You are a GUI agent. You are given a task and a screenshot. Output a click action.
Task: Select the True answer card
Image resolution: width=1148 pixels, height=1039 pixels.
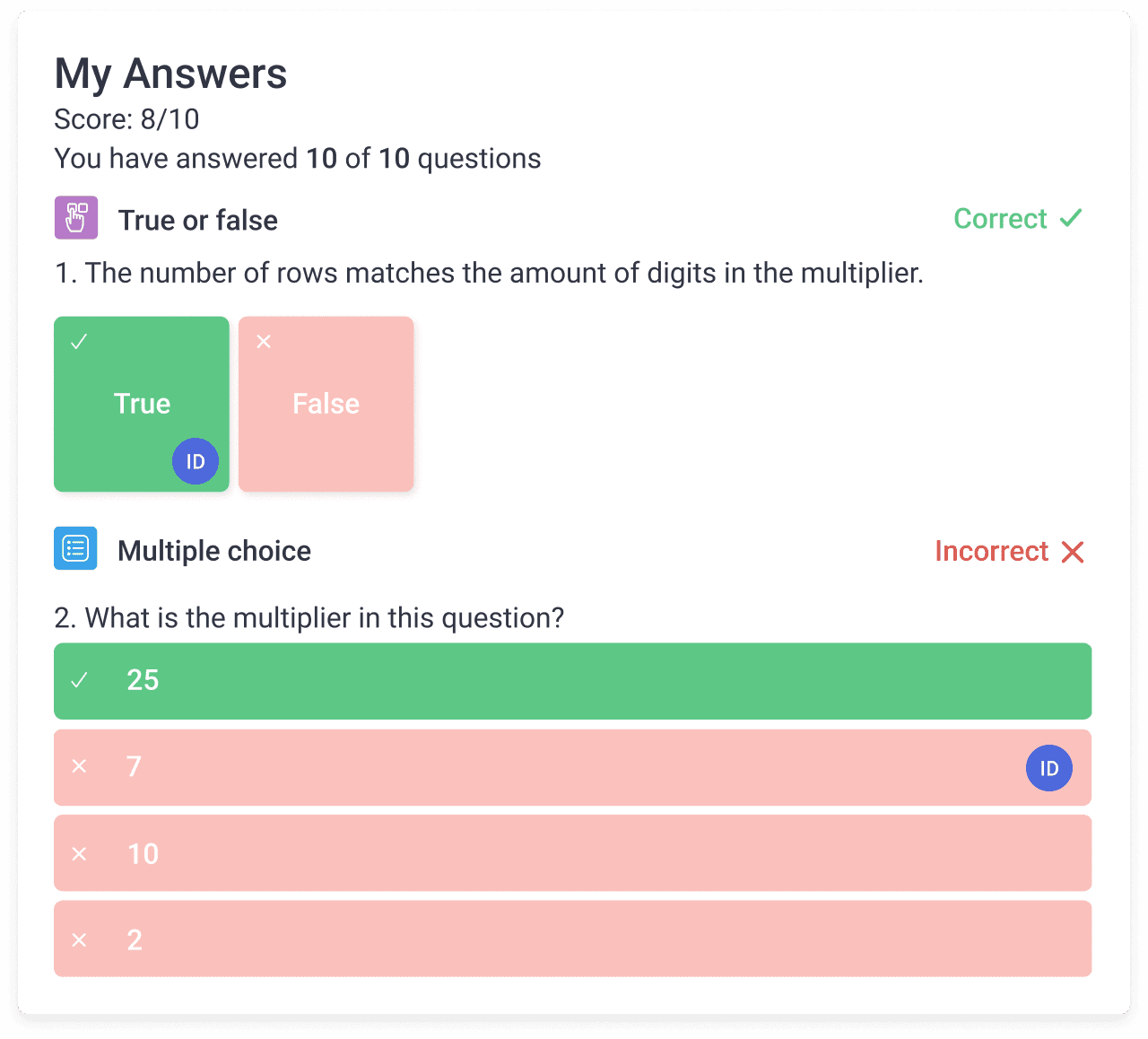(x=142, y=404)
